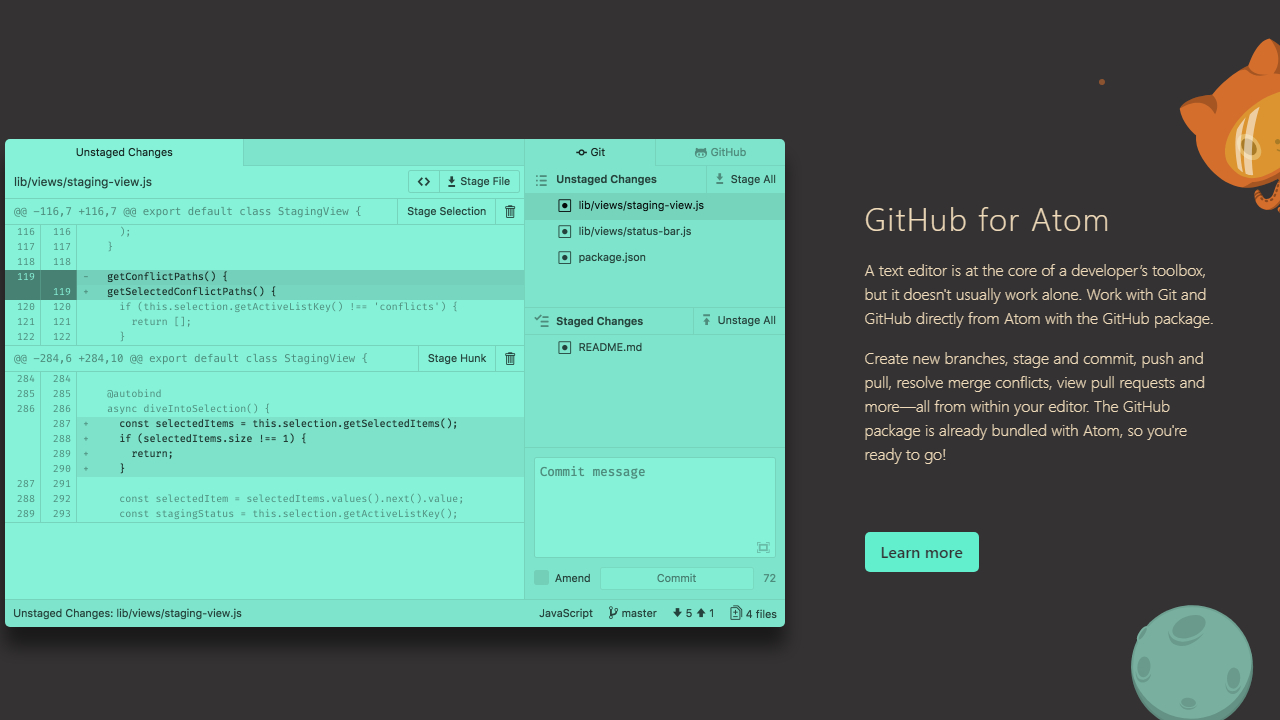Image resolution: width=1280 pixels, height=720 pixels.
Task: Open the Learn more link
Action: click(921, 552)
